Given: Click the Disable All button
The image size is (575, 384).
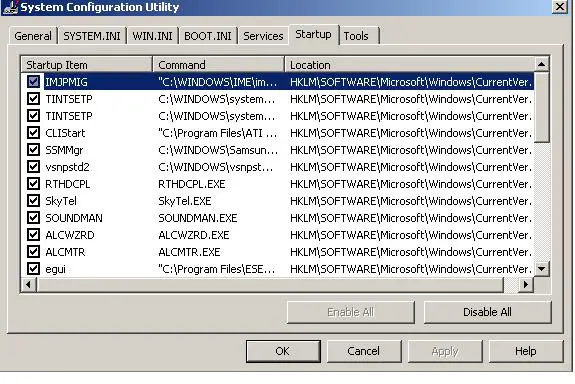Looking at the screenshot, I should click(x=487, y=312).
